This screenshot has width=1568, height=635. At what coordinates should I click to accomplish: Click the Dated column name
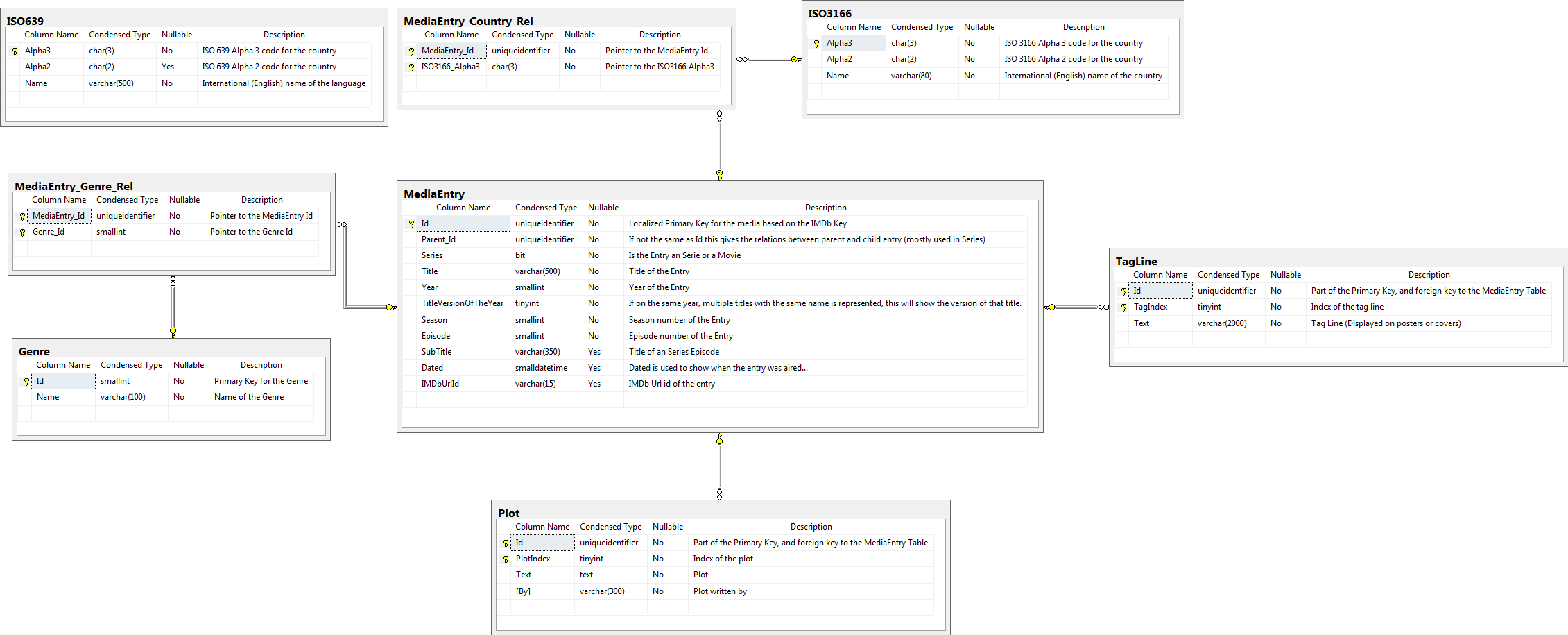(432, 368)
